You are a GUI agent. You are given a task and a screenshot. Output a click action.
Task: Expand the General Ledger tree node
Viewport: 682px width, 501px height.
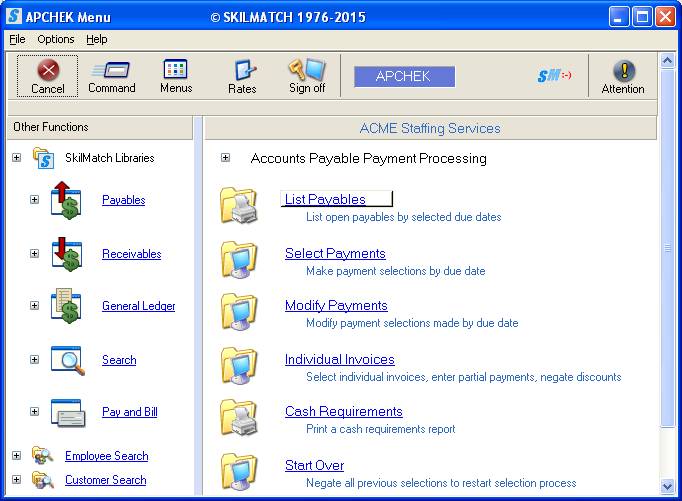tap(34, 306)
